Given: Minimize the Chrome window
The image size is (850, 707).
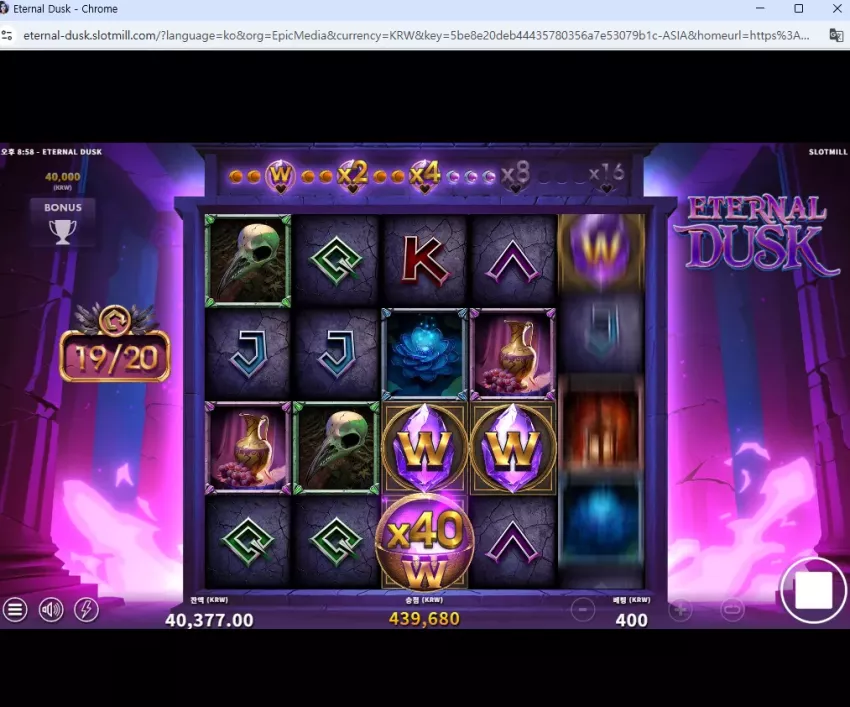Looking at the screenshot, I should click(760, 9).
